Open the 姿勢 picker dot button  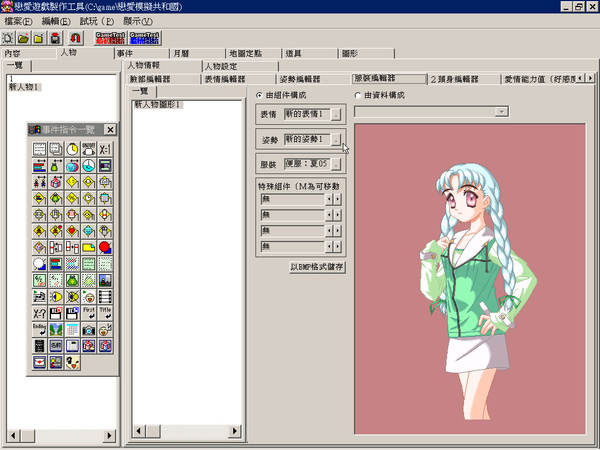tap(336, 140)
